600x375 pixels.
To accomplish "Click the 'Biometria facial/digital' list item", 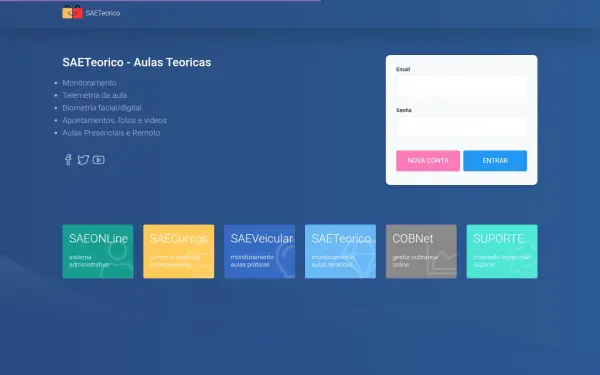I will [x=102, y=108].
